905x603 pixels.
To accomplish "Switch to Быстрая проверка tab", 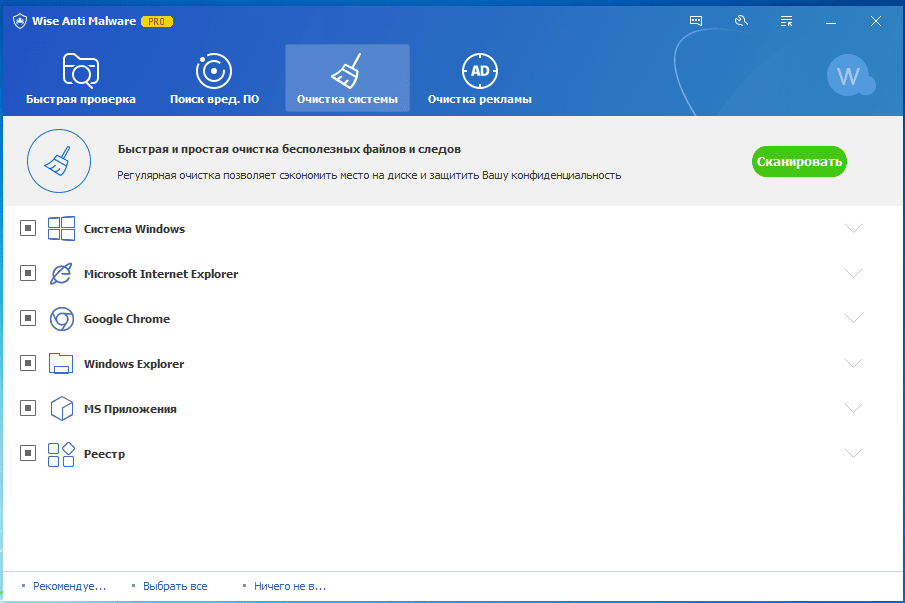I will pos(81,78).
